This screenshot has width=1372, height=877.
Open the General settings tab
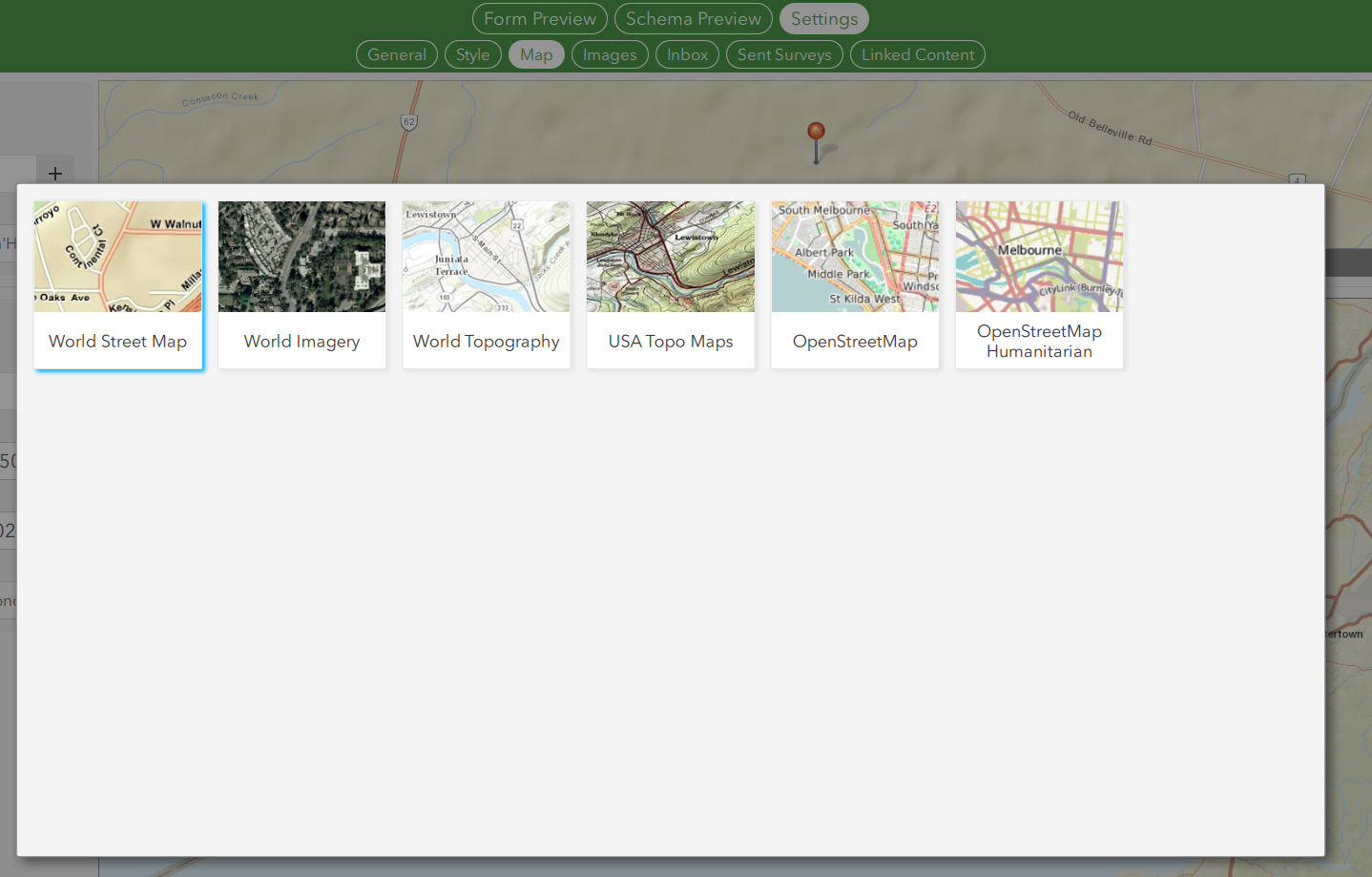coord(396,54)
